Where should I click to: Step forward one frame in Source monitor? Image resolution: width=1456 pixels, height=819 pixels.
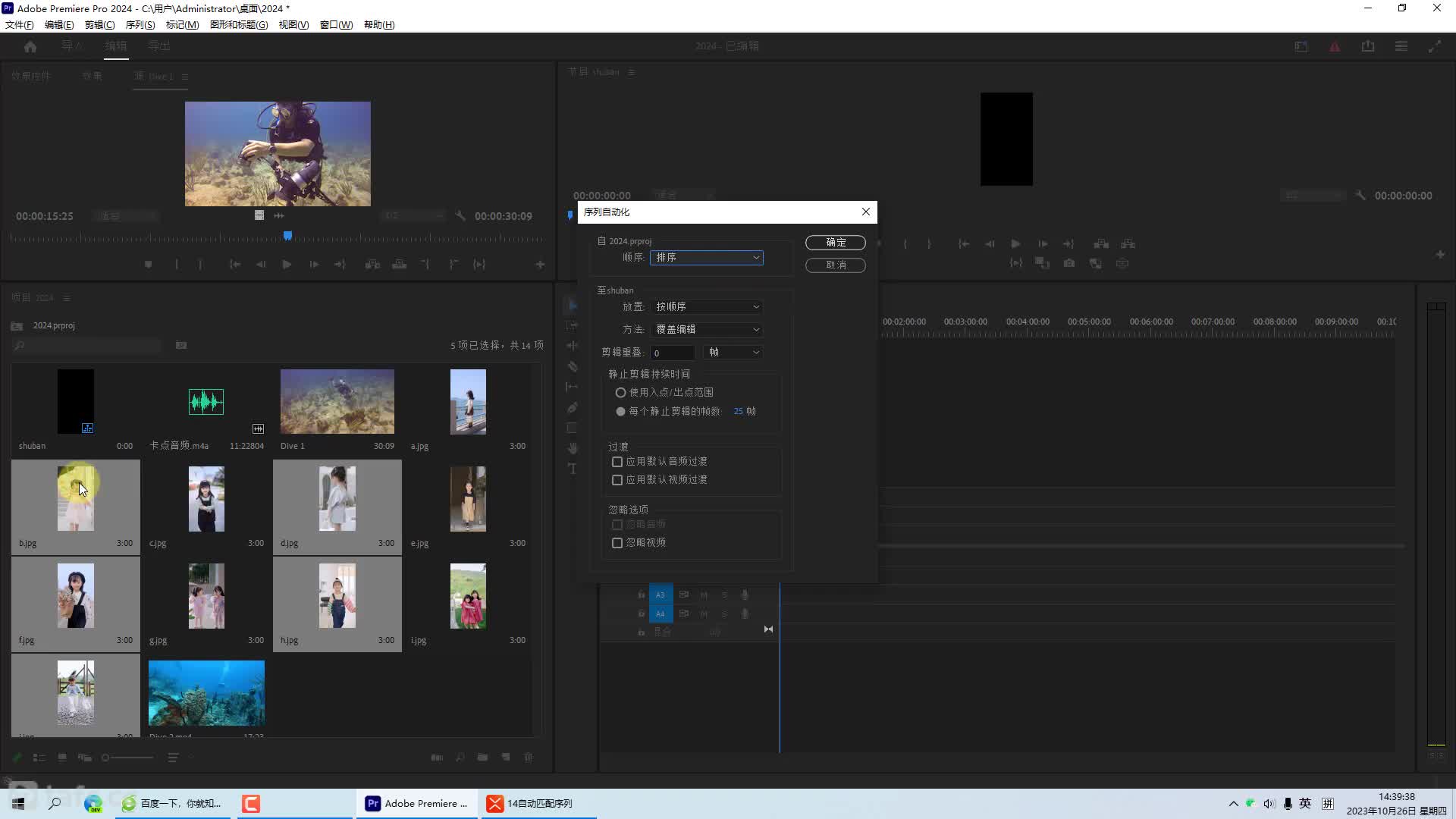(314, 265)
